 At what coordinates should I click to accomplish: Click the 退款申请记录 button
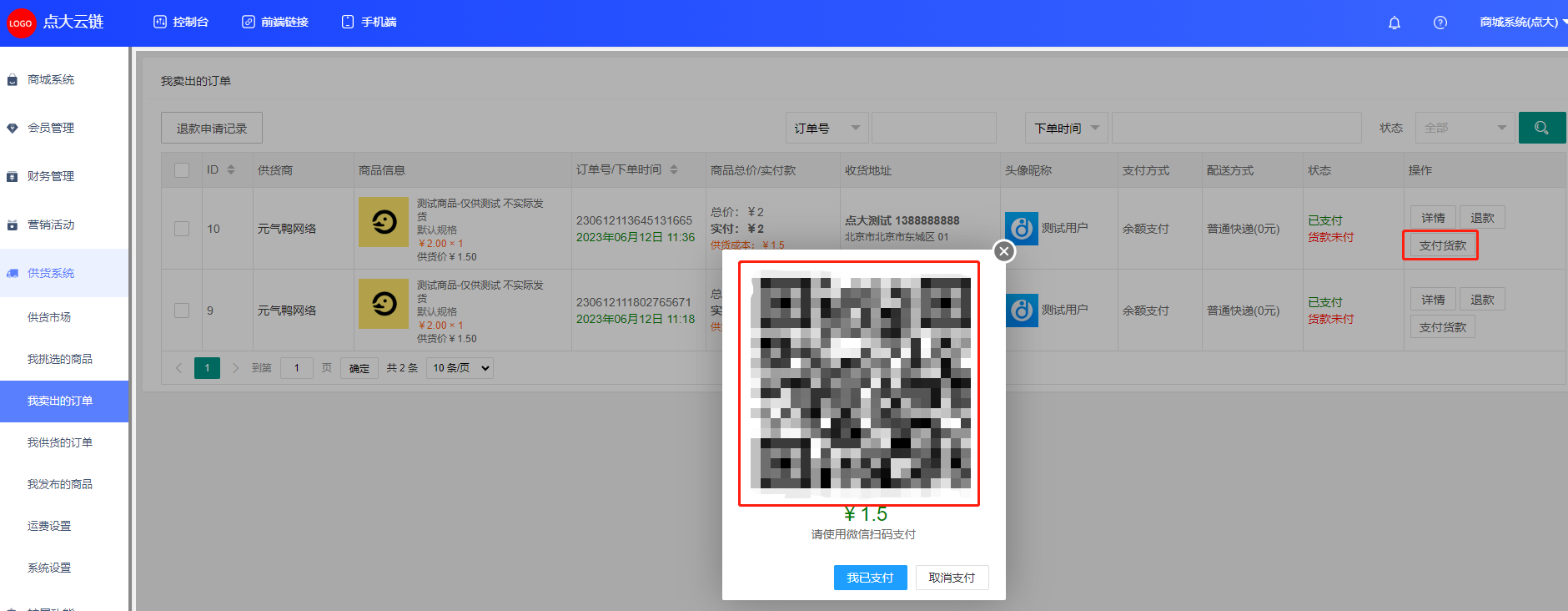click(212, 128)
